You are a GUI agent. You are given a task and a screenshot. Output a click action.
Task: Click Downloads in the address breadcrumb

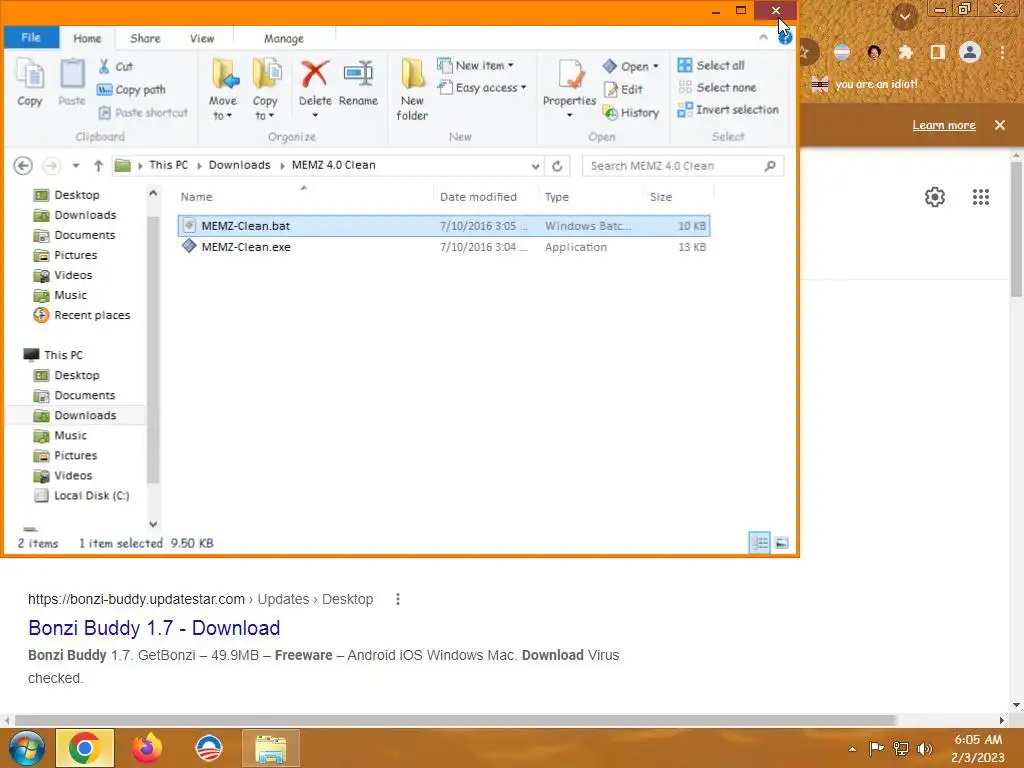coord(239,165)
